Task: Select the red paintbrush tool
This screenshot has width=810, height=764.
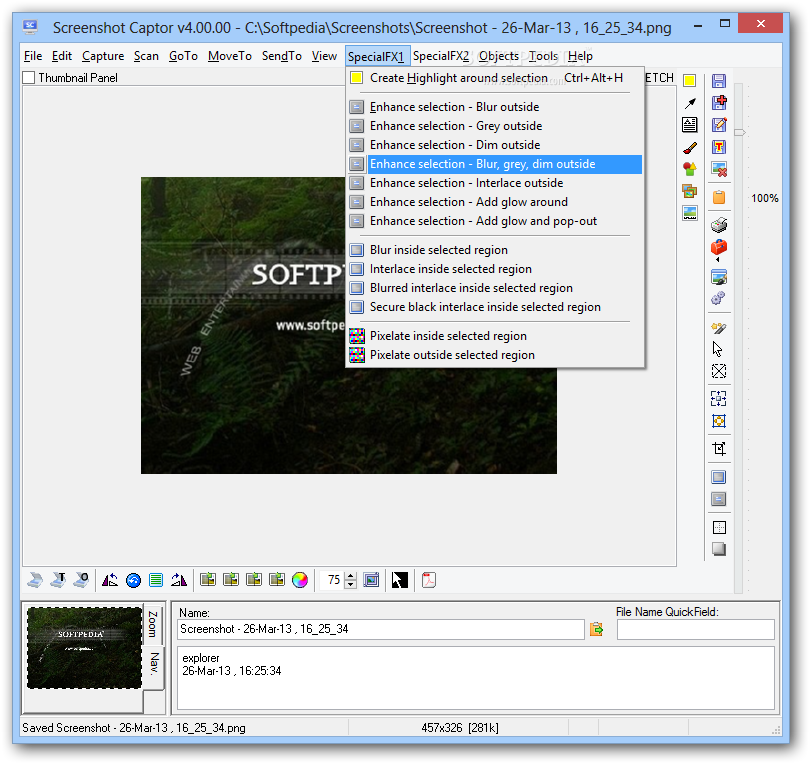Action: 690,148
